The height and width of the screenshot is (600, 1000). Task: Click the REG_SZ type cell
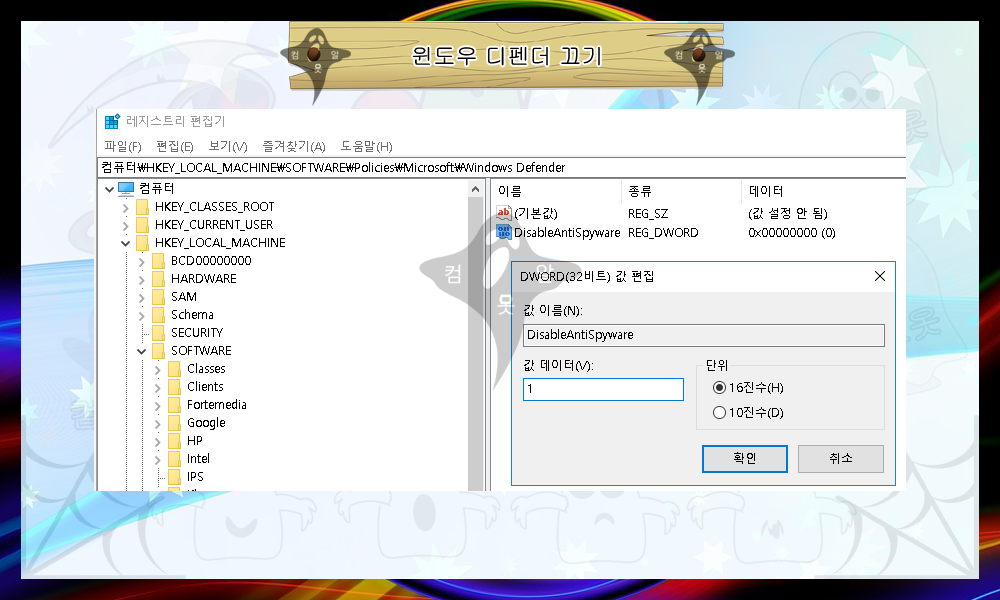click(x=648, y=214)
